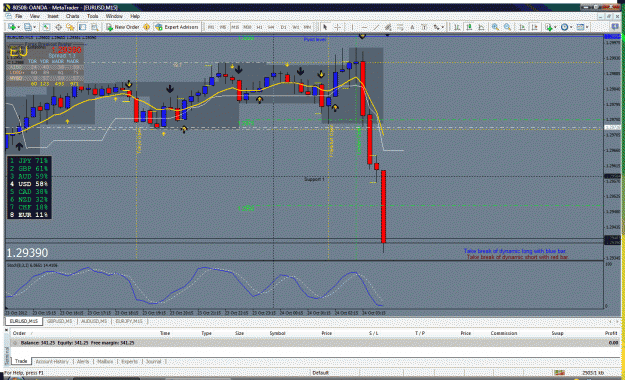Select the M5 timeframe button
Image resolution: width=625 pixels, height=380 pixels.
pos(223,27)
